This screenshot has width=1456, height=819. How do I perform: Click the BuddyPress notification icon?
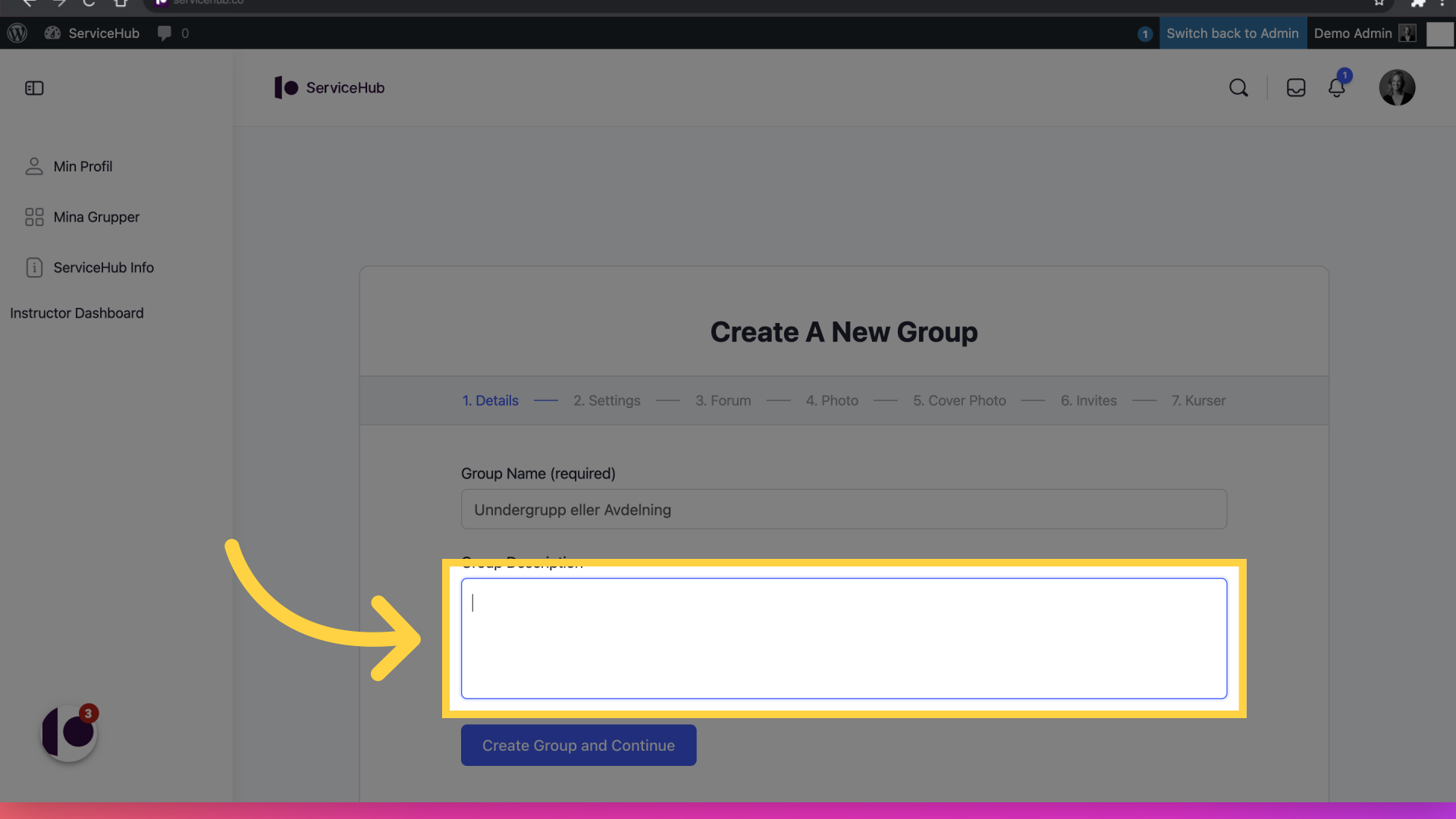[1337, 87]
